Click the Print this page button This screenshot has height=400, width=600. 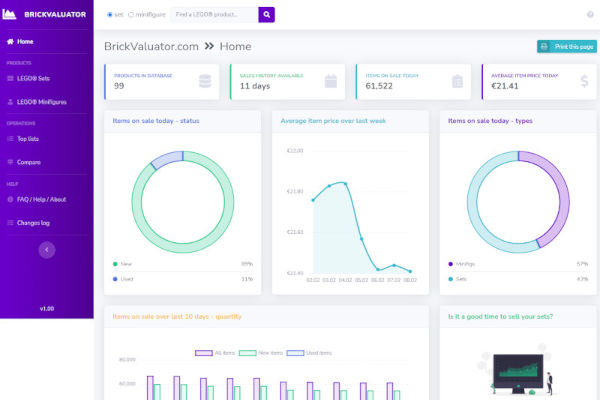[567, 46]
